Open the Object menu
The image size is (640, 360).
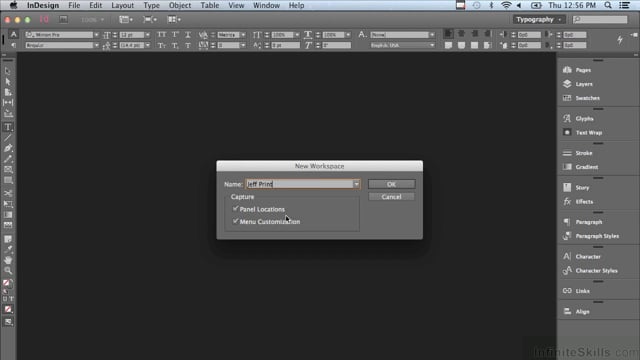pyautogui.click(x=180, y=5)
